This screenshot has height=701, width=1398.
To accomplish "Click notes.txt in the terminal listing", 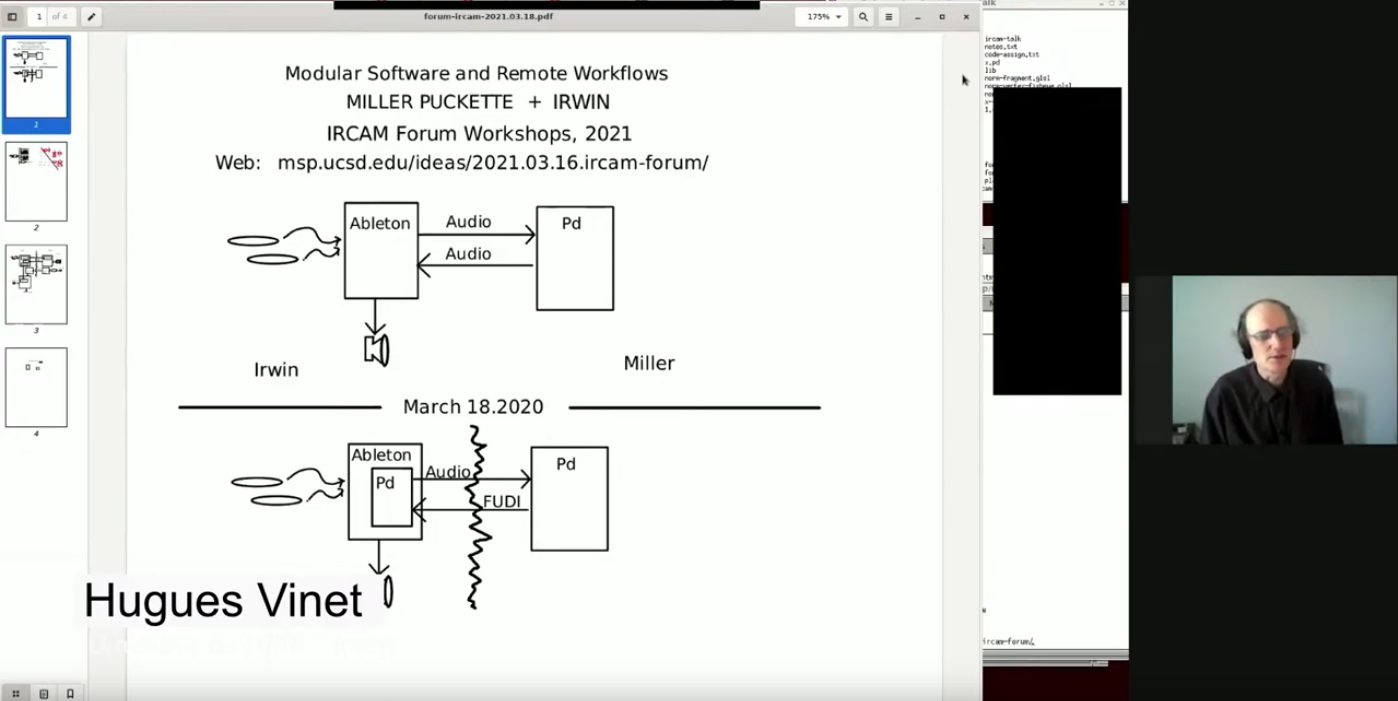I will pos(1000,47).
